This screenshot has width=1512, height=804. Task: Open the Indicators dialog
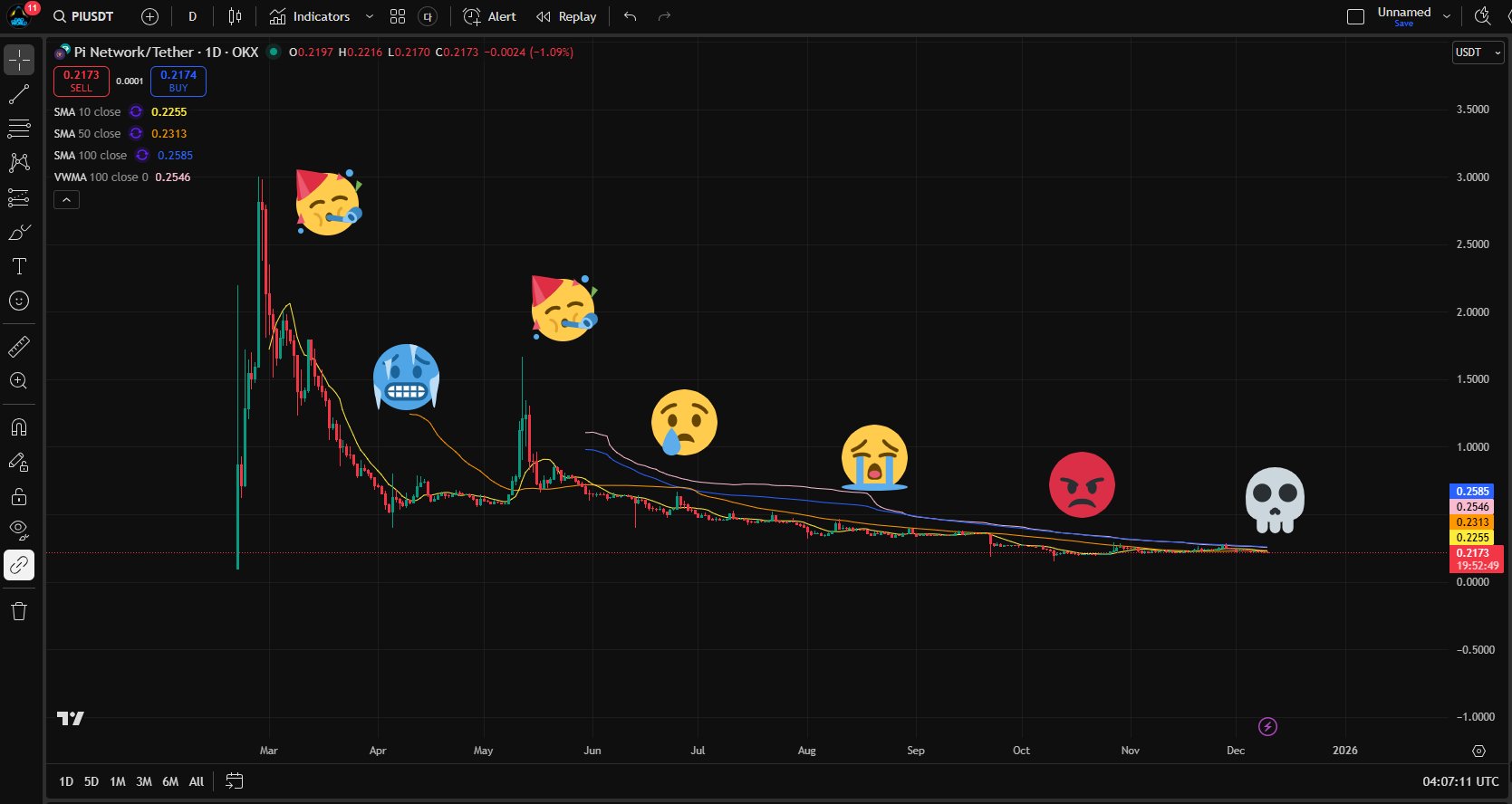pyautogui.click(x=310, y=16)
